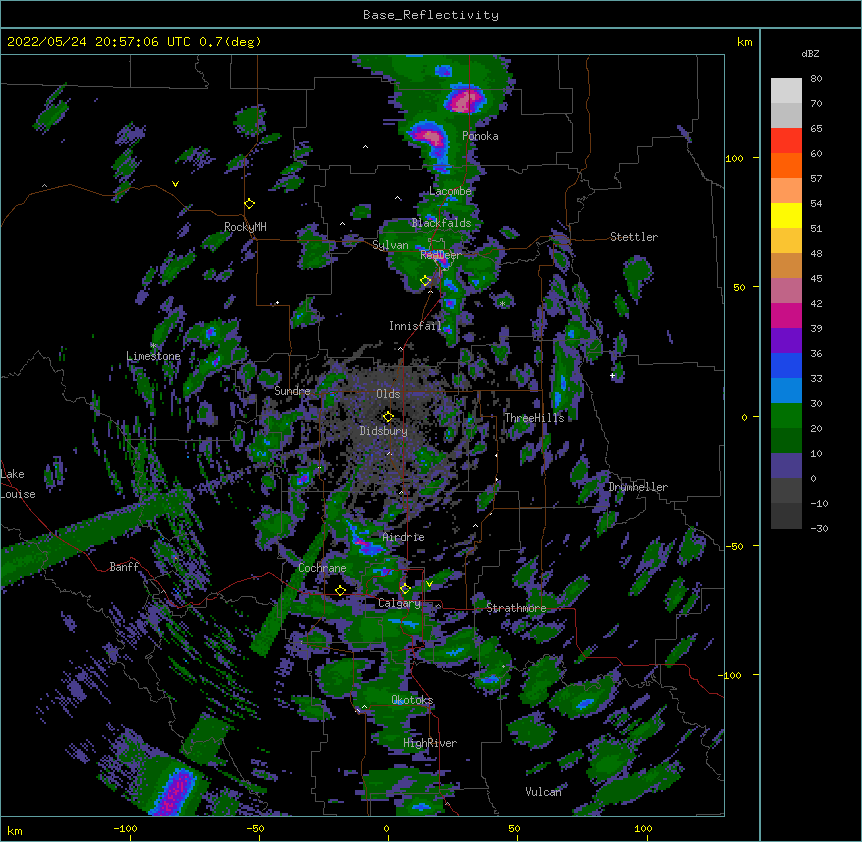The image size is (862, 842).
Task: Pick the red legend swatch below 65 dBZ
Action: click(786, 141)
